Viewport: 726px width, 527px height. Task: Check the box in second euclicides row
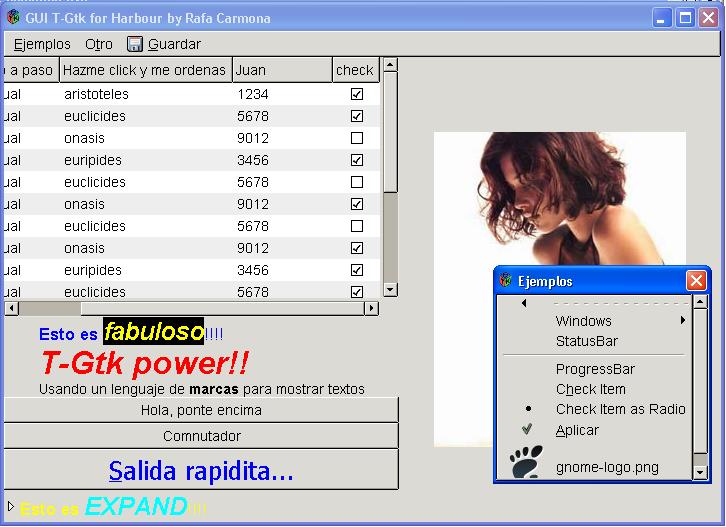[357, 182]
